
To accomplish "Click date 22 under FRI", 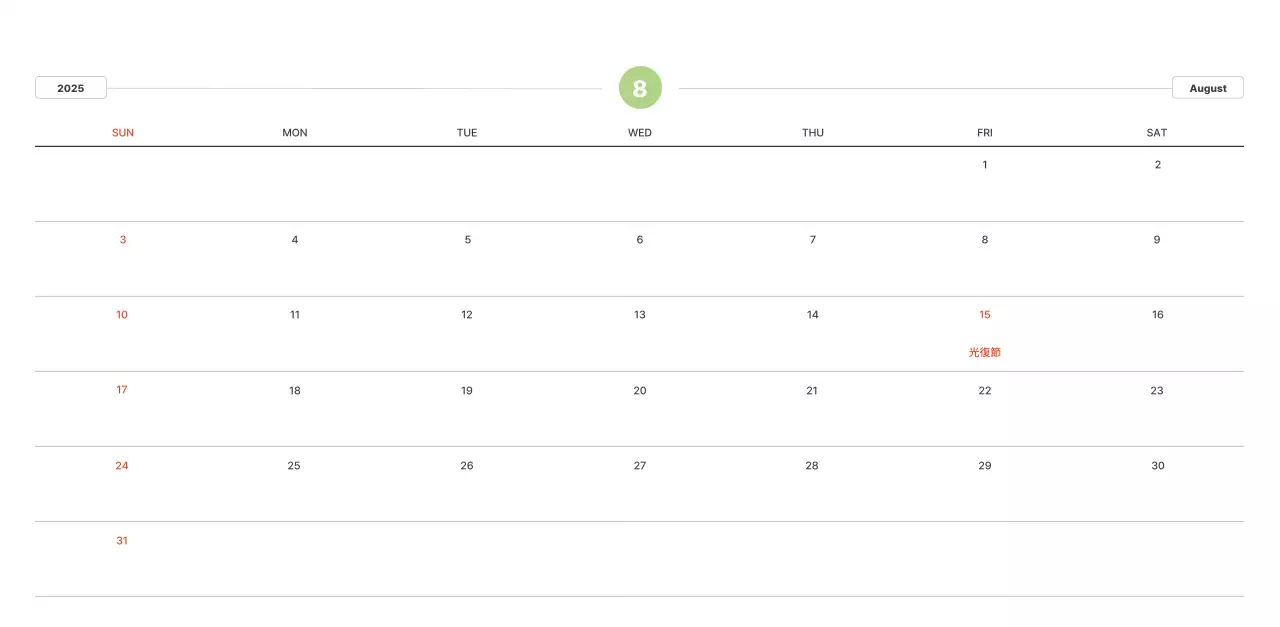I will pos(985,391).
